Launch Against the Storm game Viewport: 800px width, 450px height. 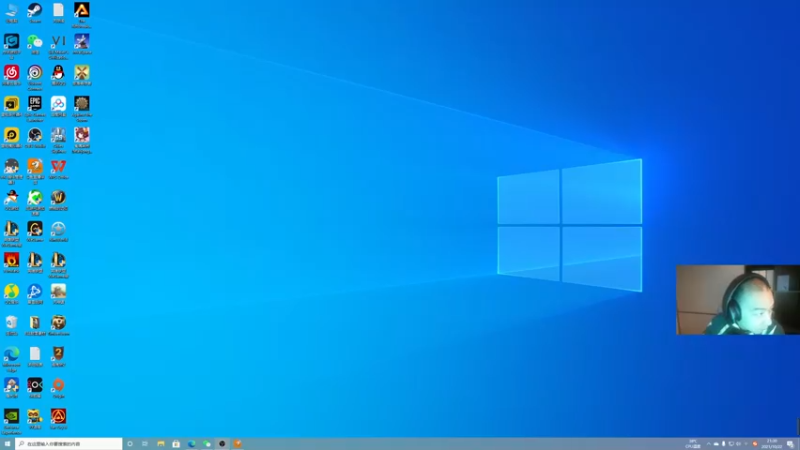point(82,108)
